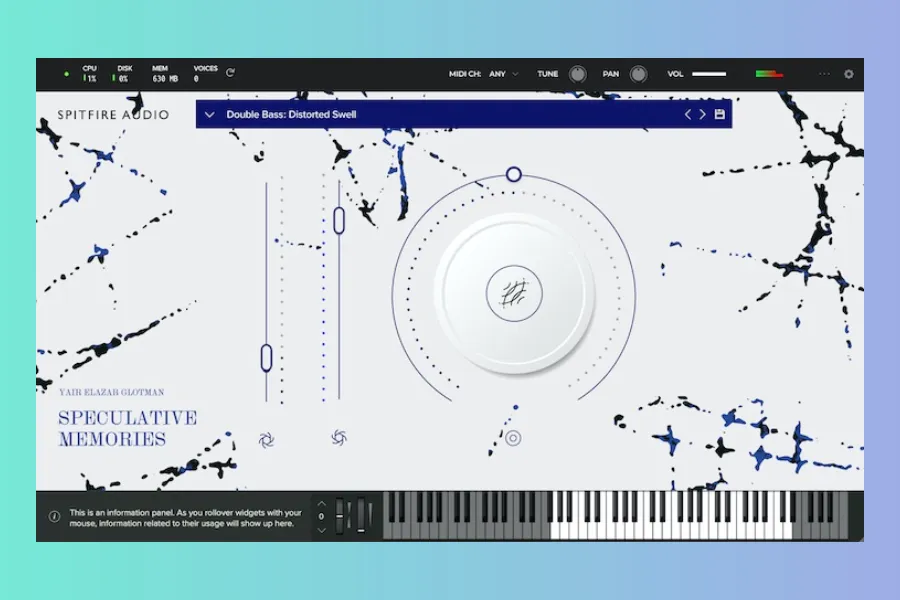Click the TUNE knob

(x=578, y=74)
